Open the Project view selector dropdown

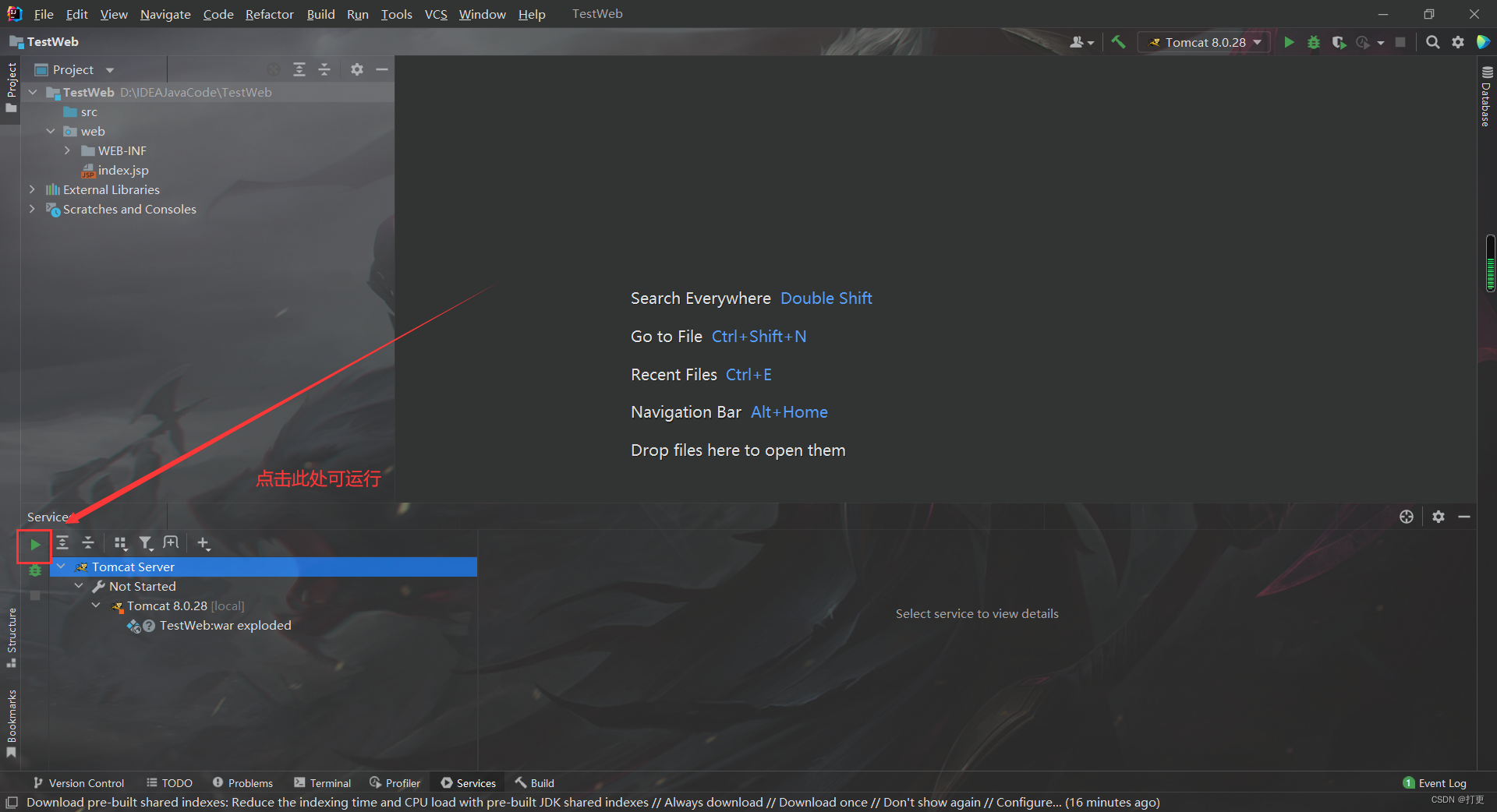[x=76, y=69]
